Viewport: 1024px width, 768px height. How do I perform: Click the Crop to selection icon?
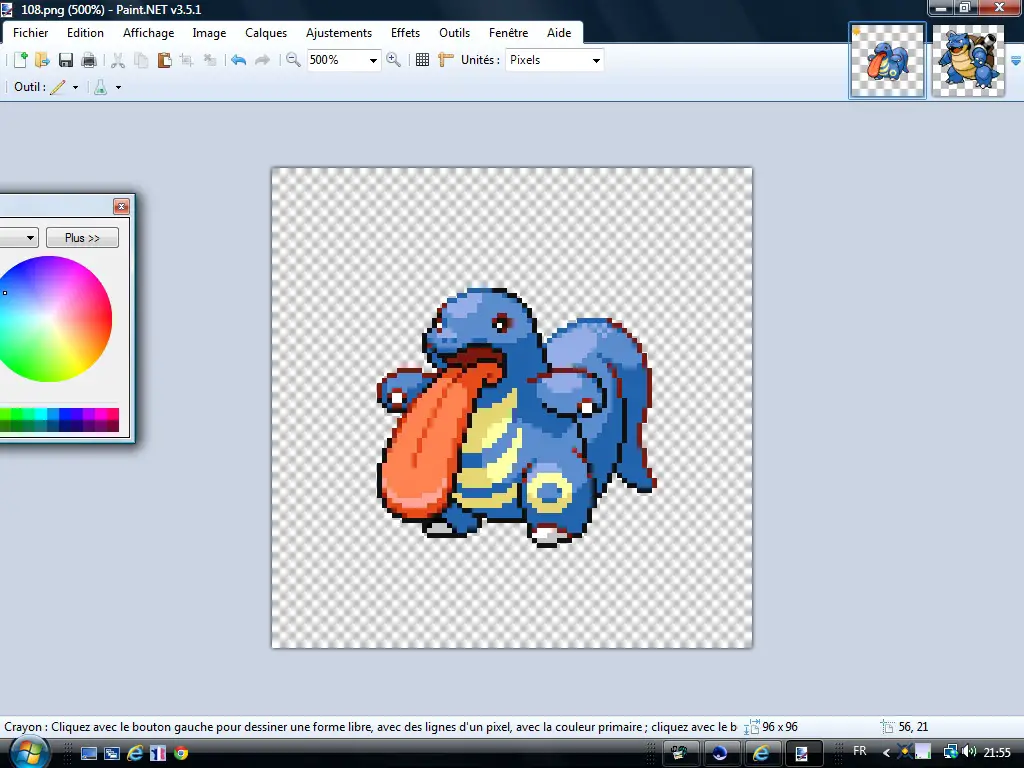pos(186,60)
